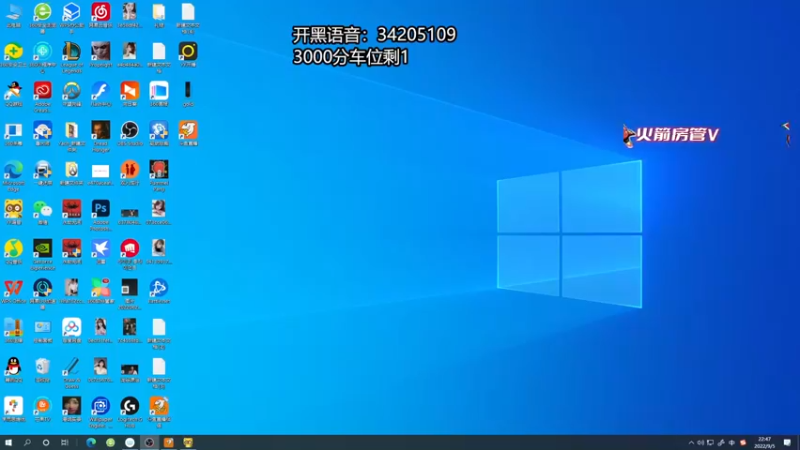This screenshot has width=800, height=450.
Task: Open the Dread Hunger game shortcut
Action: (101, 130)
